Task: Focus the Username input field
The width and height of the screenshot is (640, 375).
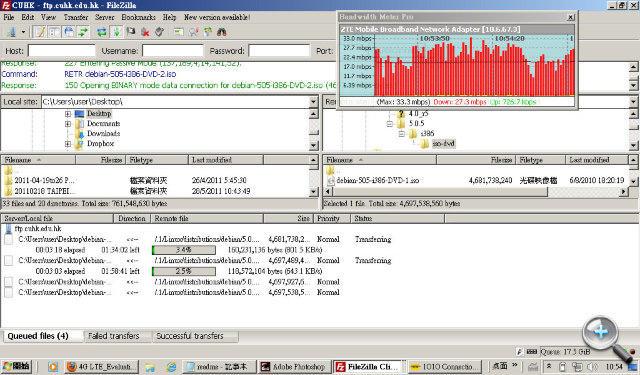Action: [x=173, y=51]
